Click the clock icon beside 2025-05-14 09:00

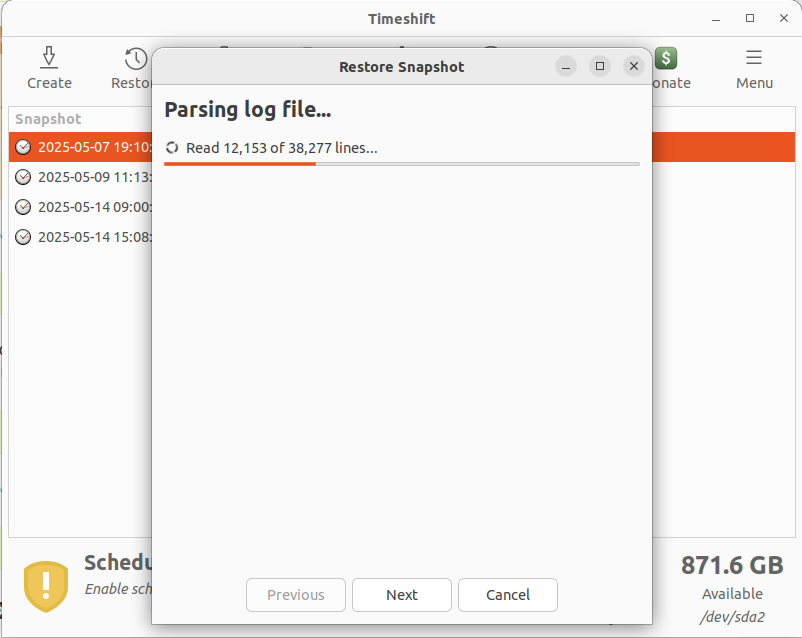23,207
